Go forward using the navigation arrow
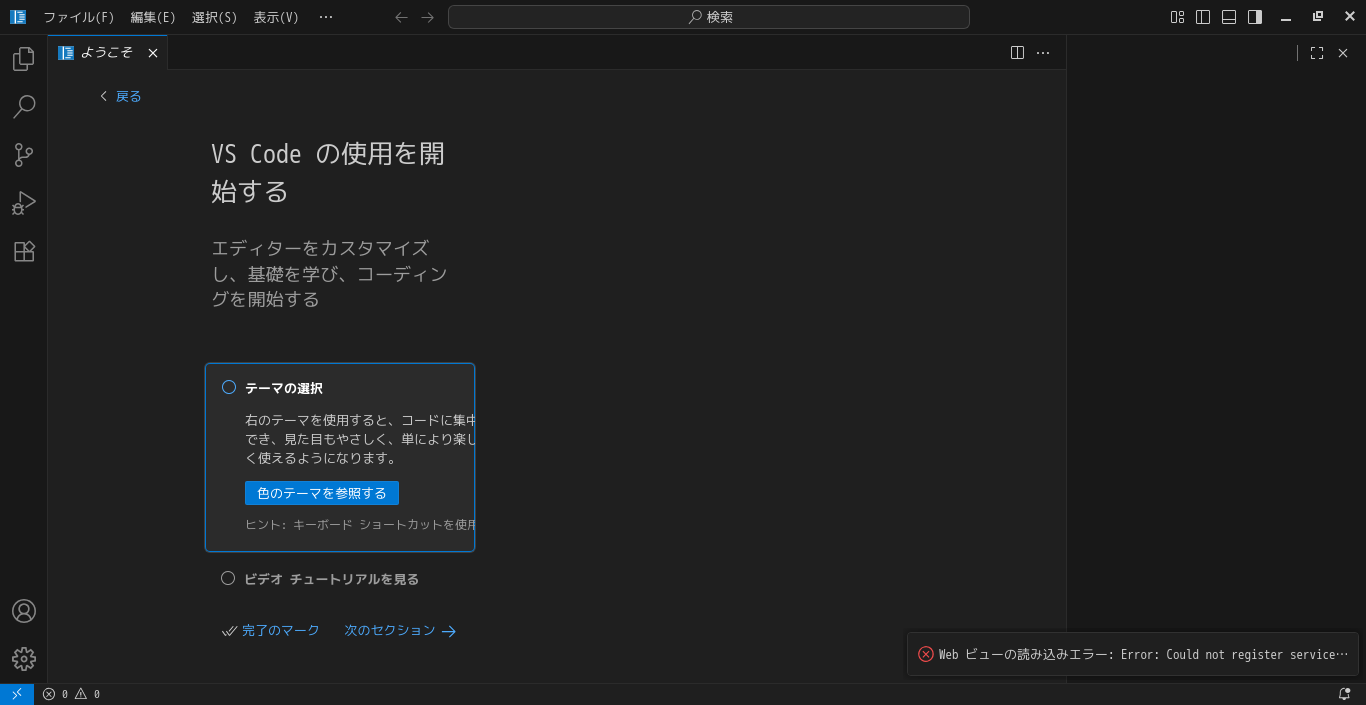Viewport: 1366px width, 705px height. click(x=428, y=17)
